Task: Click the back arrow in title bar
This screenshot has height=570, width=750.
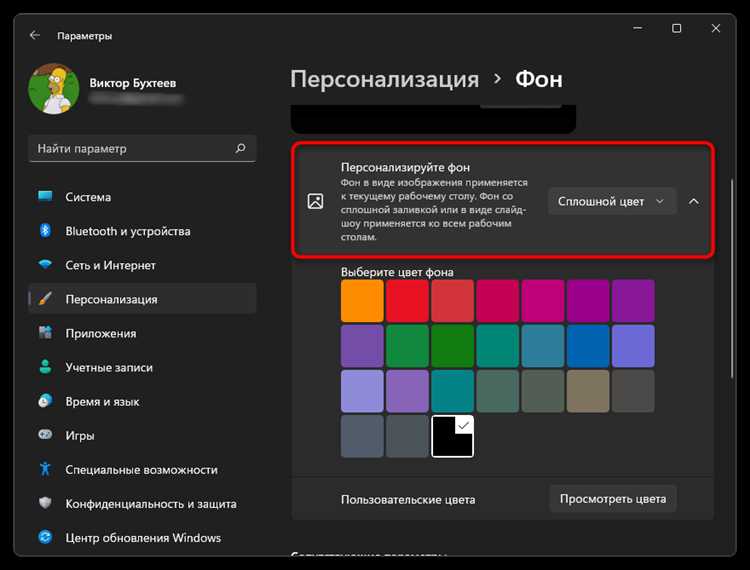Action: [34, 35]
